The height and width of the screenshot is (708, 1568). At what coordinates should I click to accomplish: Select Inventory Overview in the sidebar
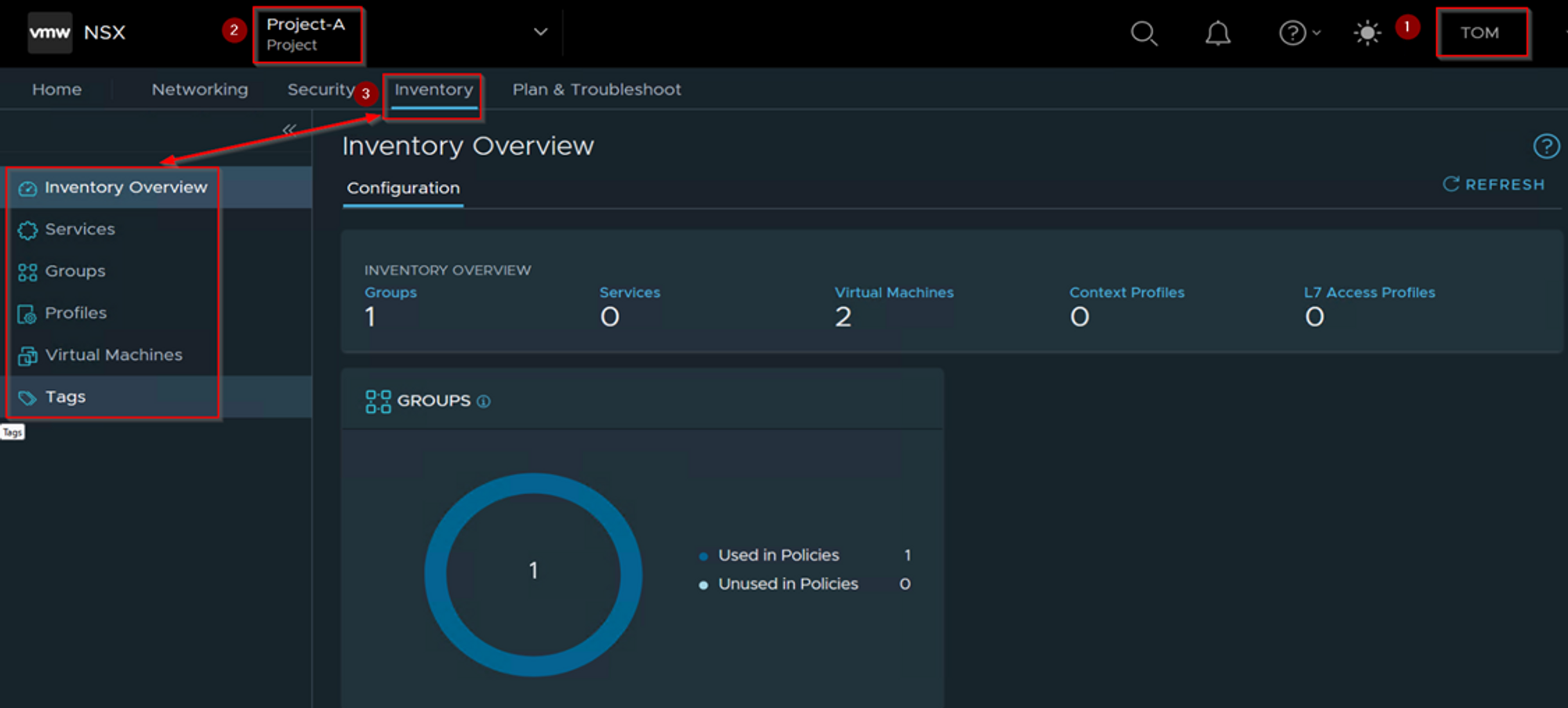tap(125, 187)
